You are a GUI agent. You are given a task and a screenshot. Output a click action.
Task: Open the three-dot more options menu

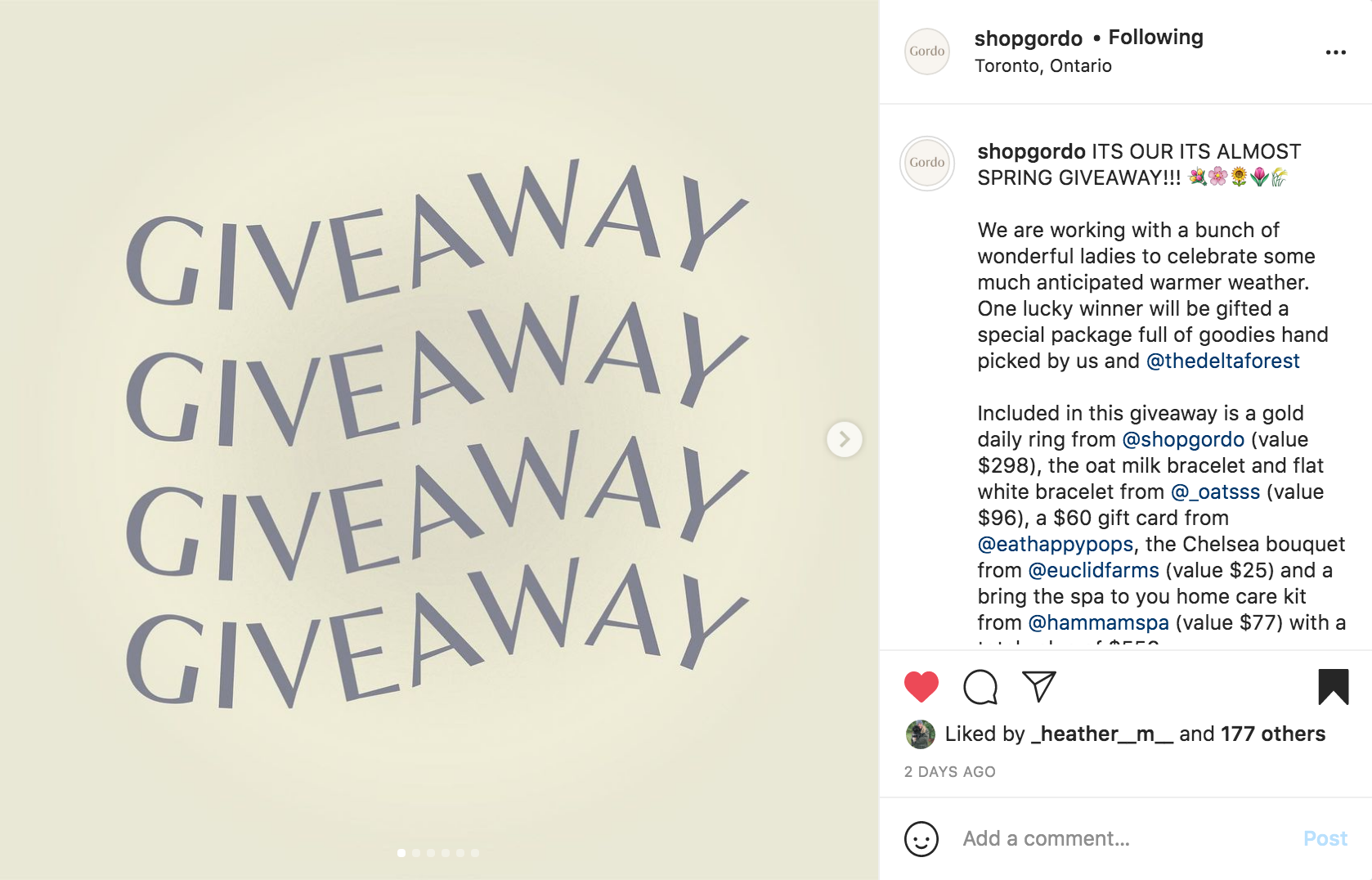click(x=1335, y=52)
